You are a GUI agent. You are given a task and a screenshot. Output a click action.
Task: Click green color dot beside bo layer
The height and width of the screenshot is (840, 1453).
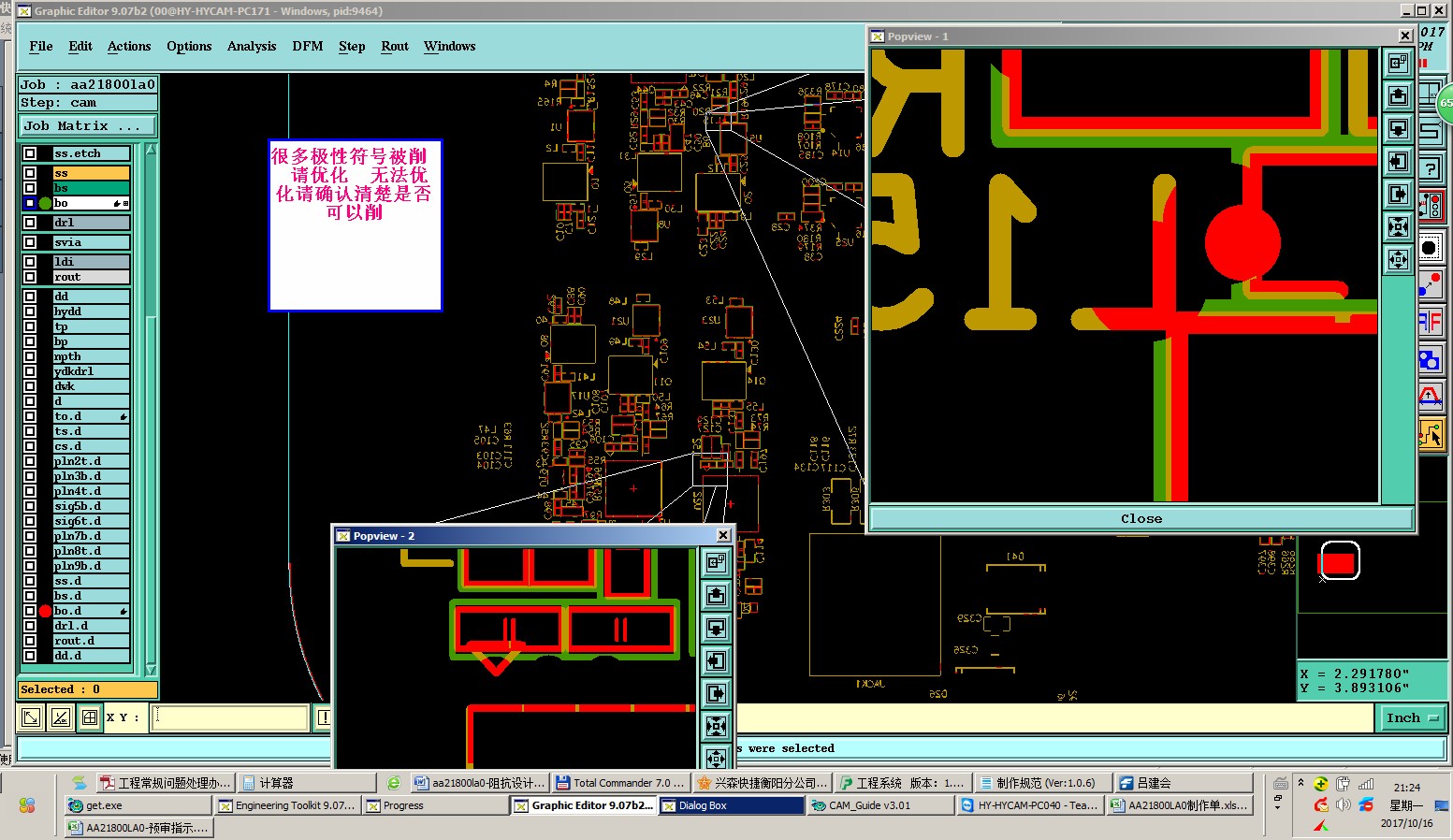(45, 203)
